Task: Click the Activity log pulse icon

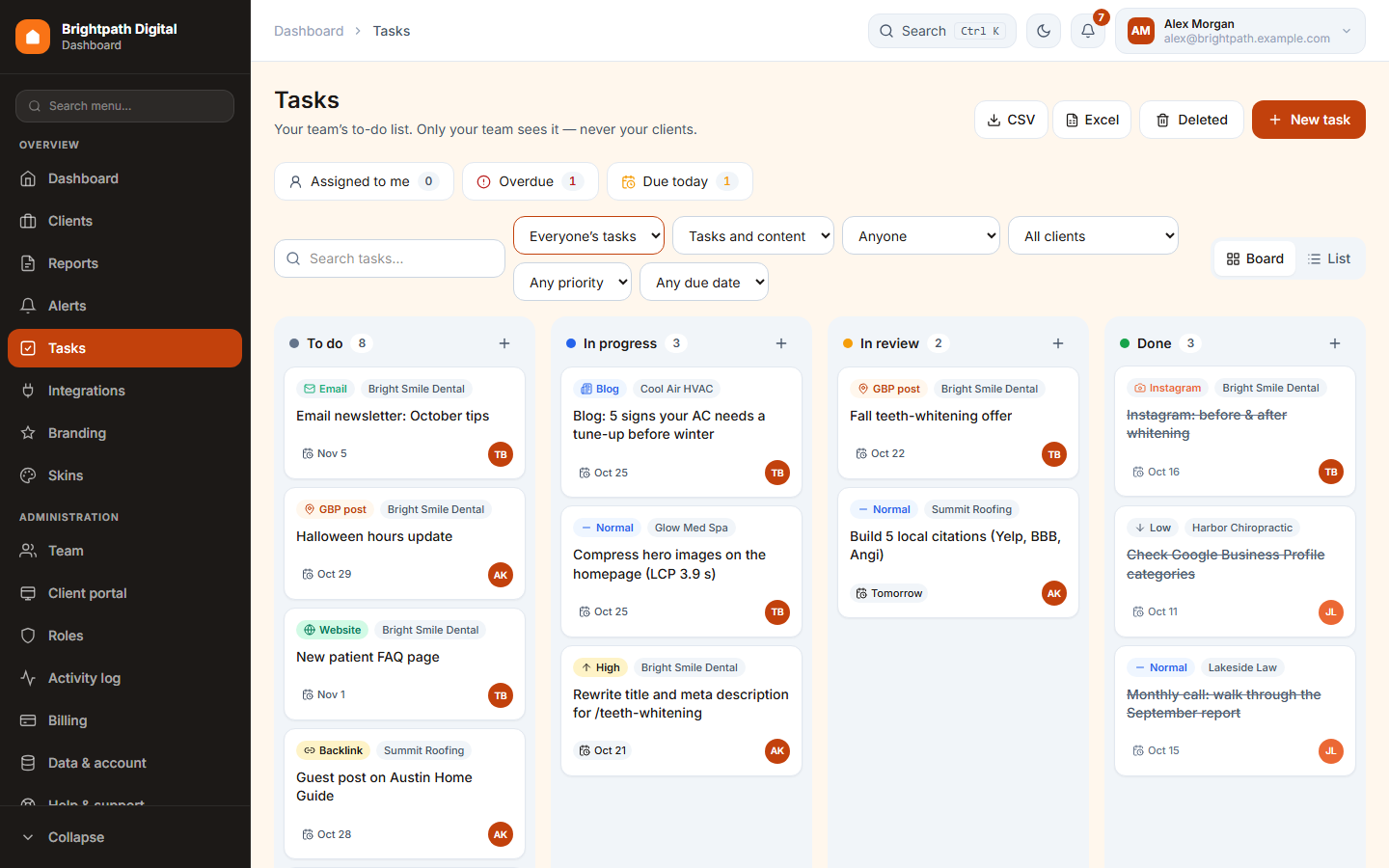Action: (28, 678)
